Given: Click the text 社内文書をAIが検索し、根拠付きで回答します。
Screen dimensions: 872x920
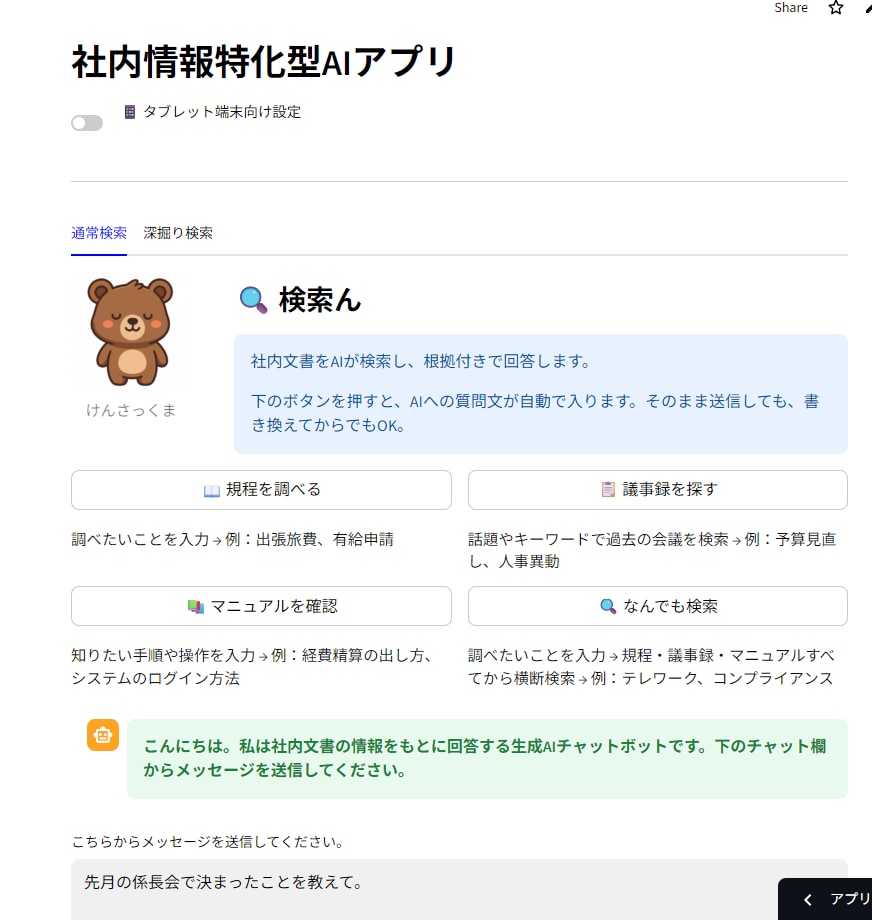Looking at the screenshot, I should [420, 361].
